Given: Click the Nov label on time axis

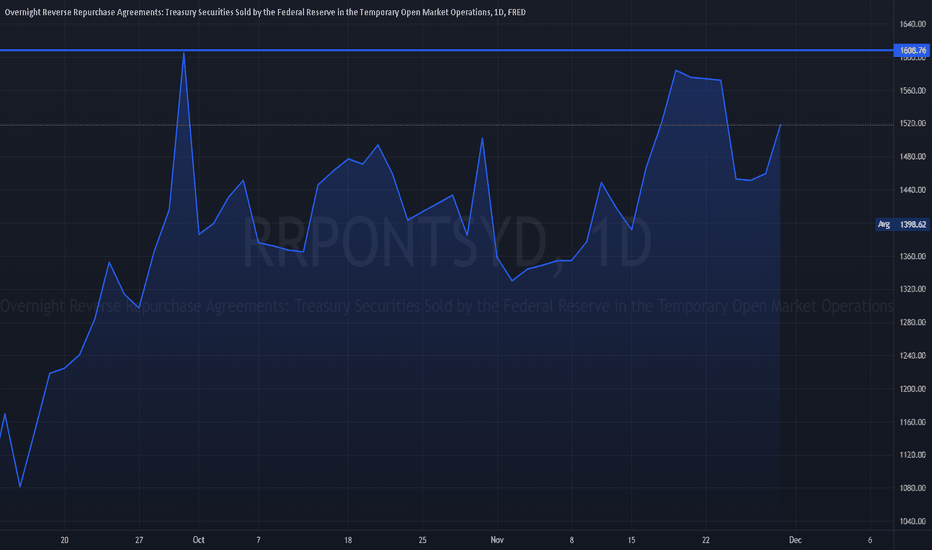Looking at the screenshot, I should coord(497,540).
